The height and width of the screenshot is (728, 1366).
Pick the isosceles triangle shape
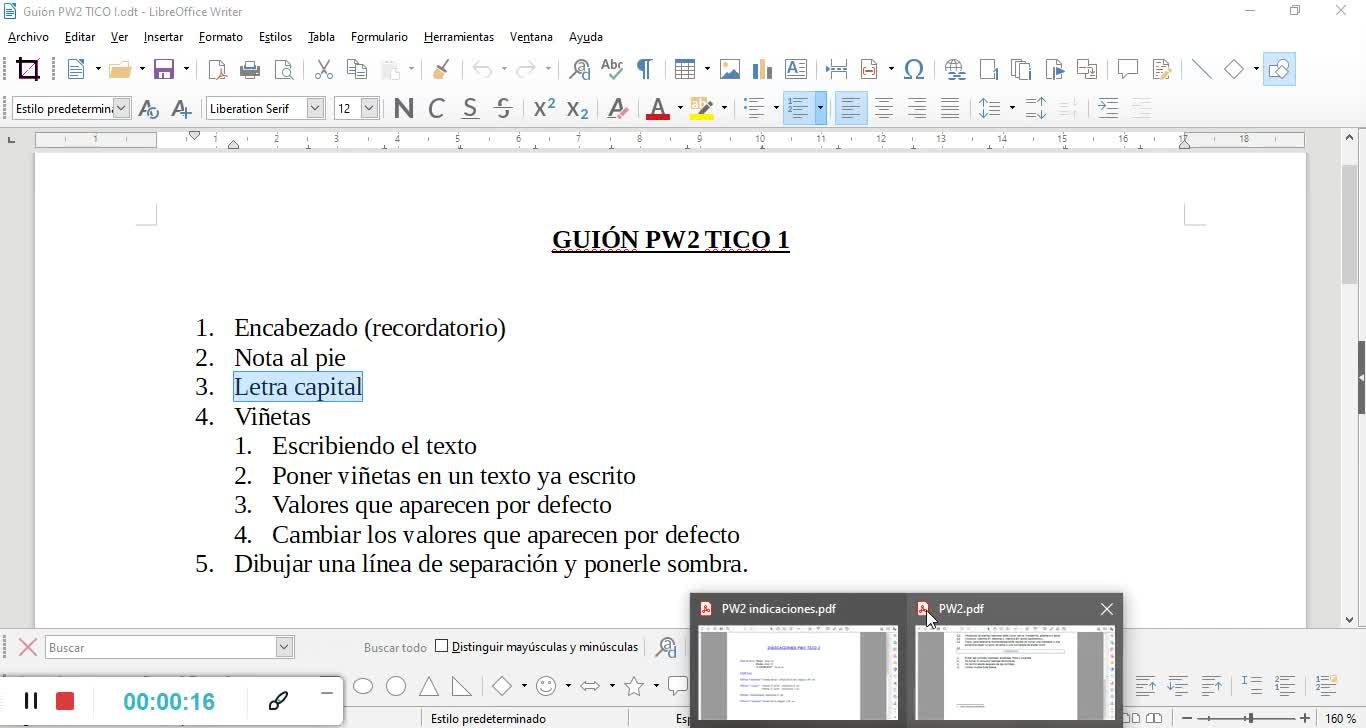pyautogui.click(x=429, y=686)
